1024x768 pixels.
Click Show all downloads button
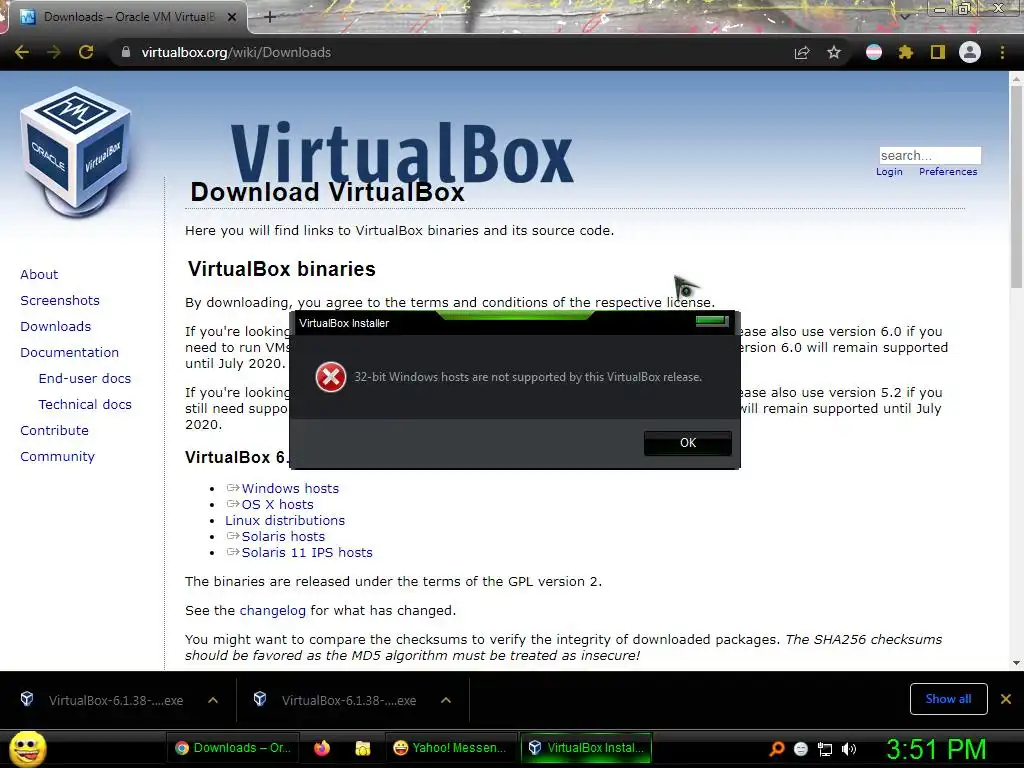[x=948, y=699]
